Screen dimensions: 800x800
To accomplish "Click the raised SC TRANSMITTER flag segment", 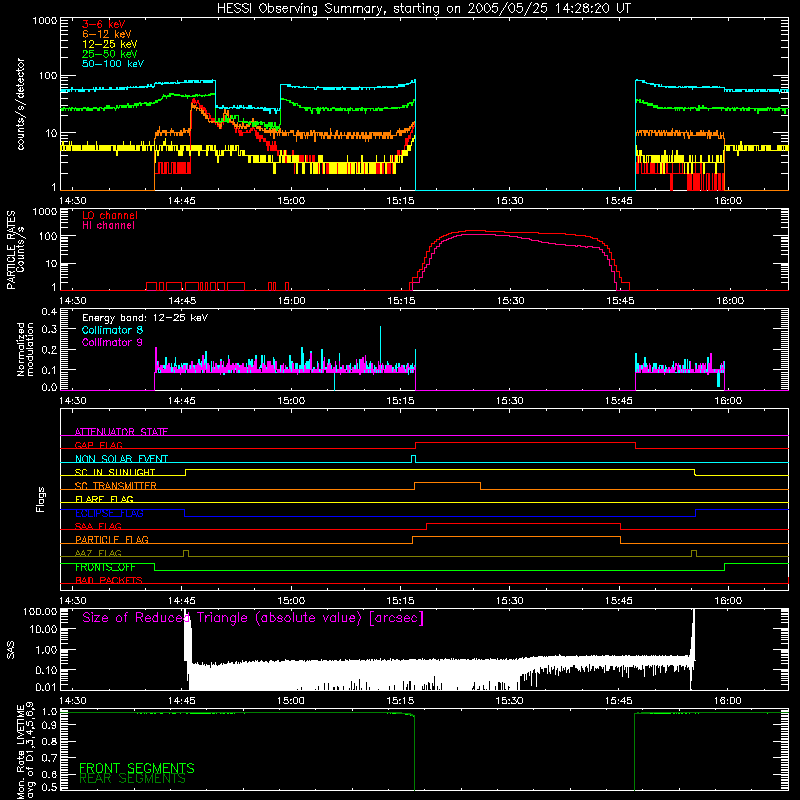I will [x=447, y=483].
